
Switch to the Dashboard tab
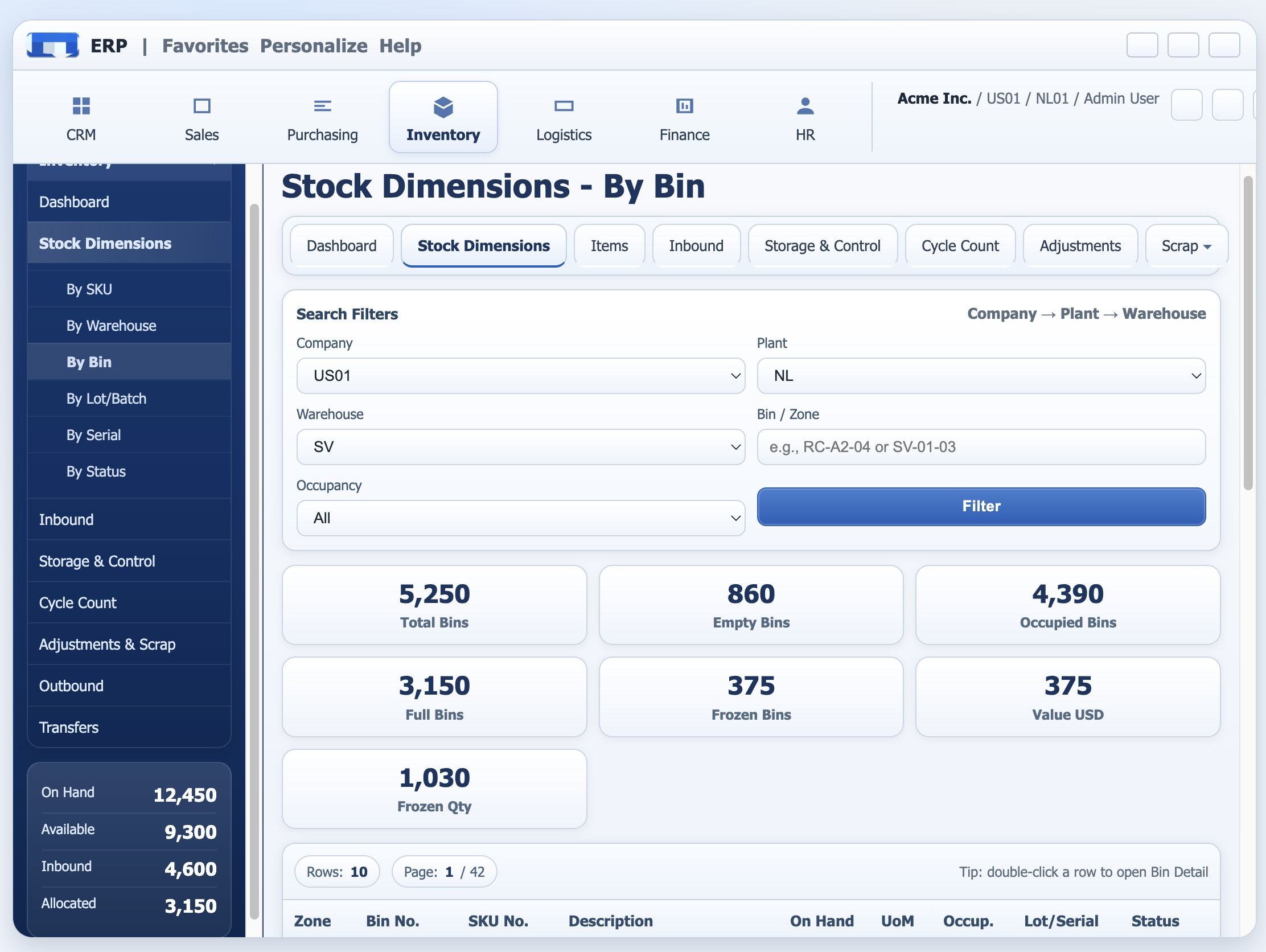(342, 246)
